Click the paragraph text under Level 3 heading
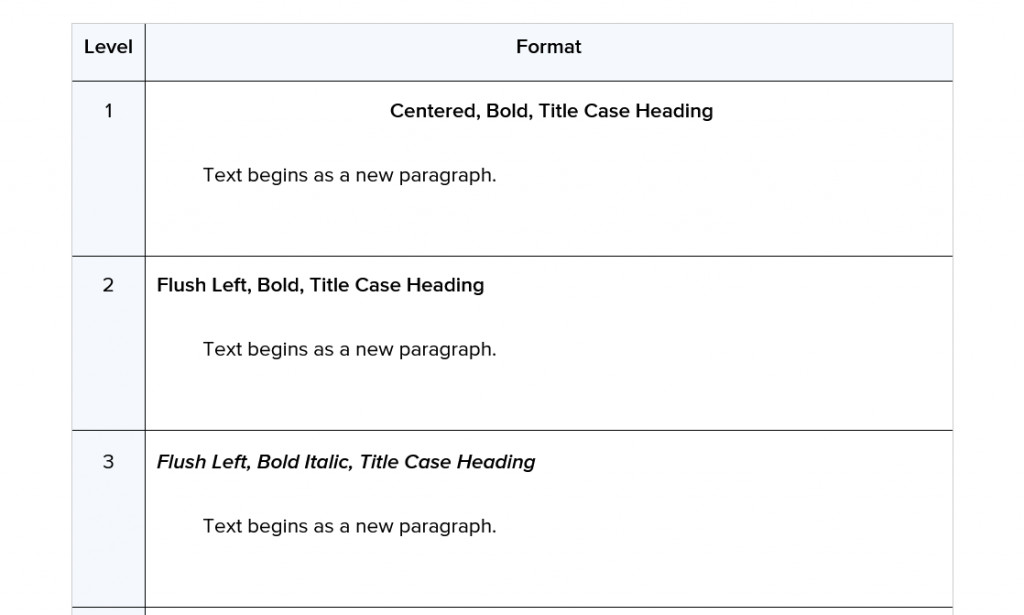Image resolution: width=1024 pixels, height=615 pixels. coord(349,527)
